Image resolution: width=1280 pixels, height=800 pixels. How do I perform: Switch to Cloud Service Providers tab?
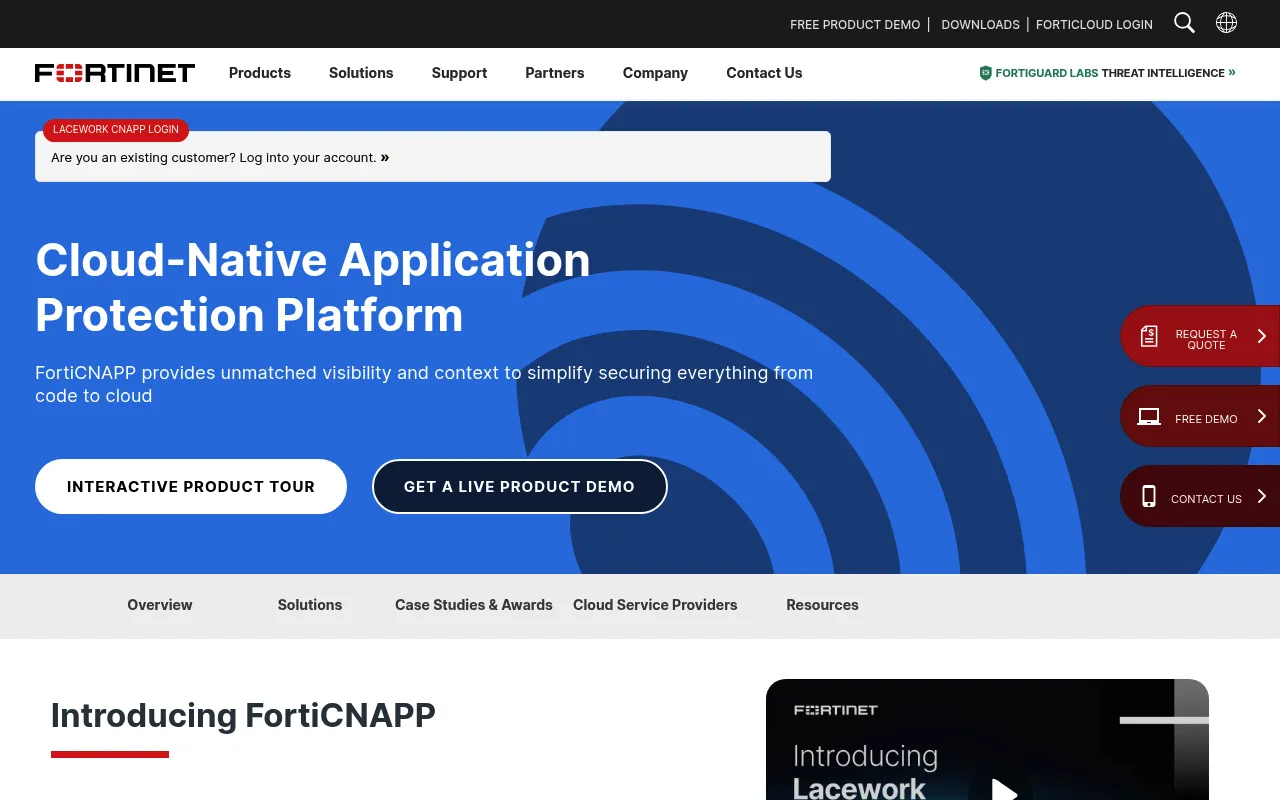point(655,605)
